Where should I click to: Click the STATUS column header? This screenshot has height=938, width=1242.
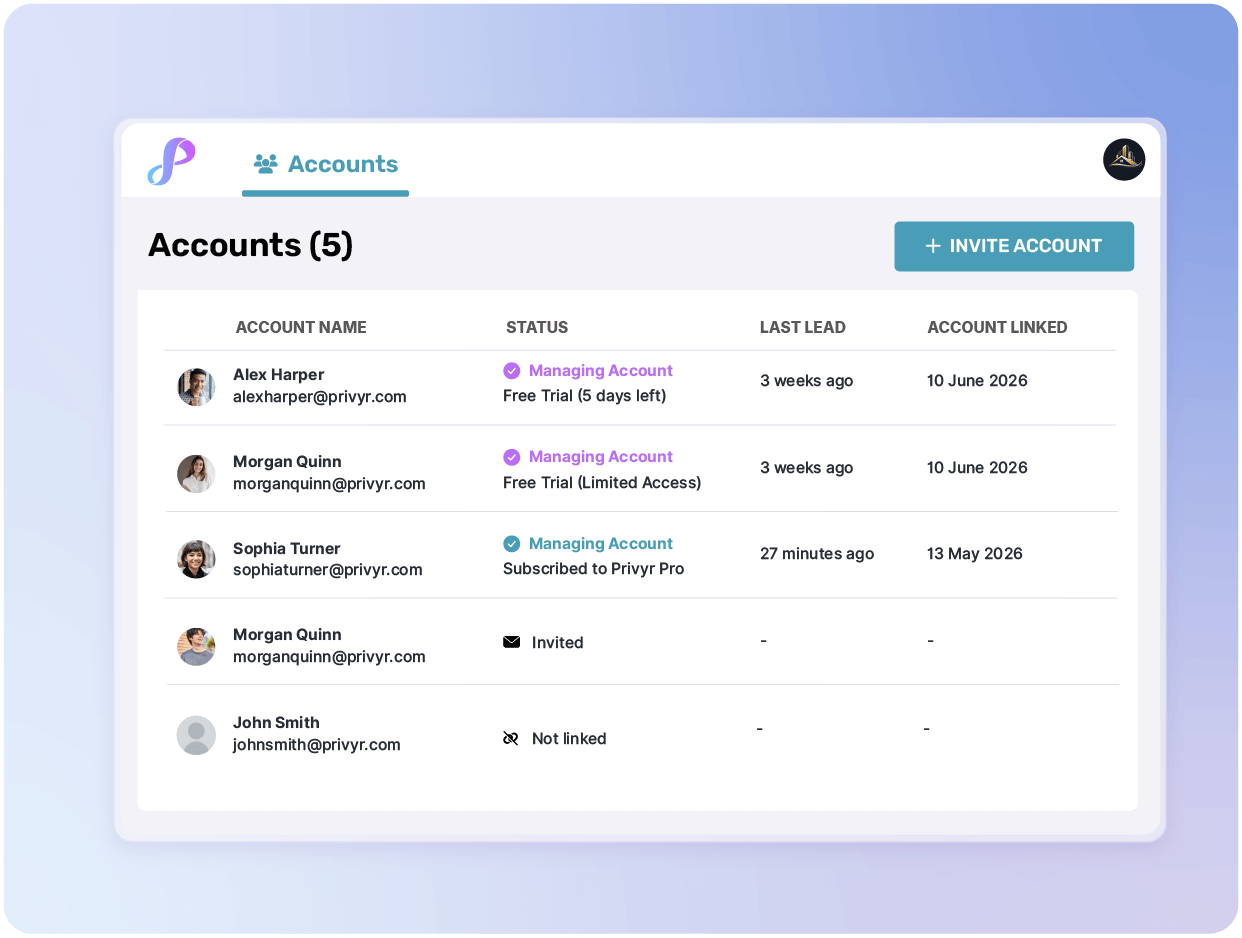[537, 327]
